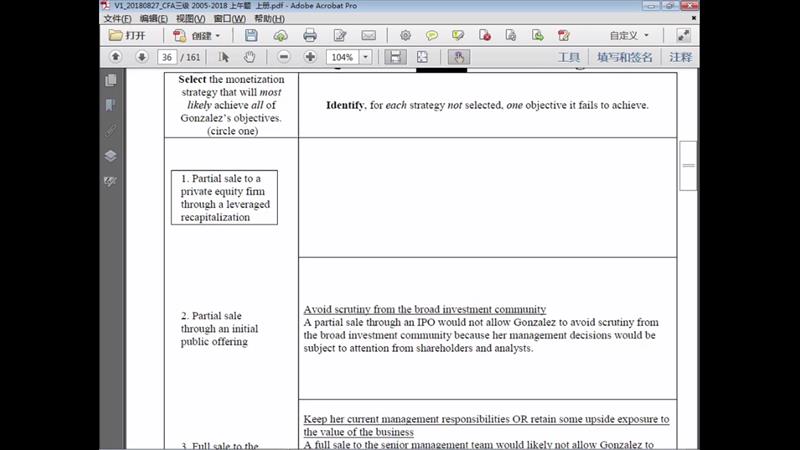Open the 编辑(E) menu

point(154,19)
